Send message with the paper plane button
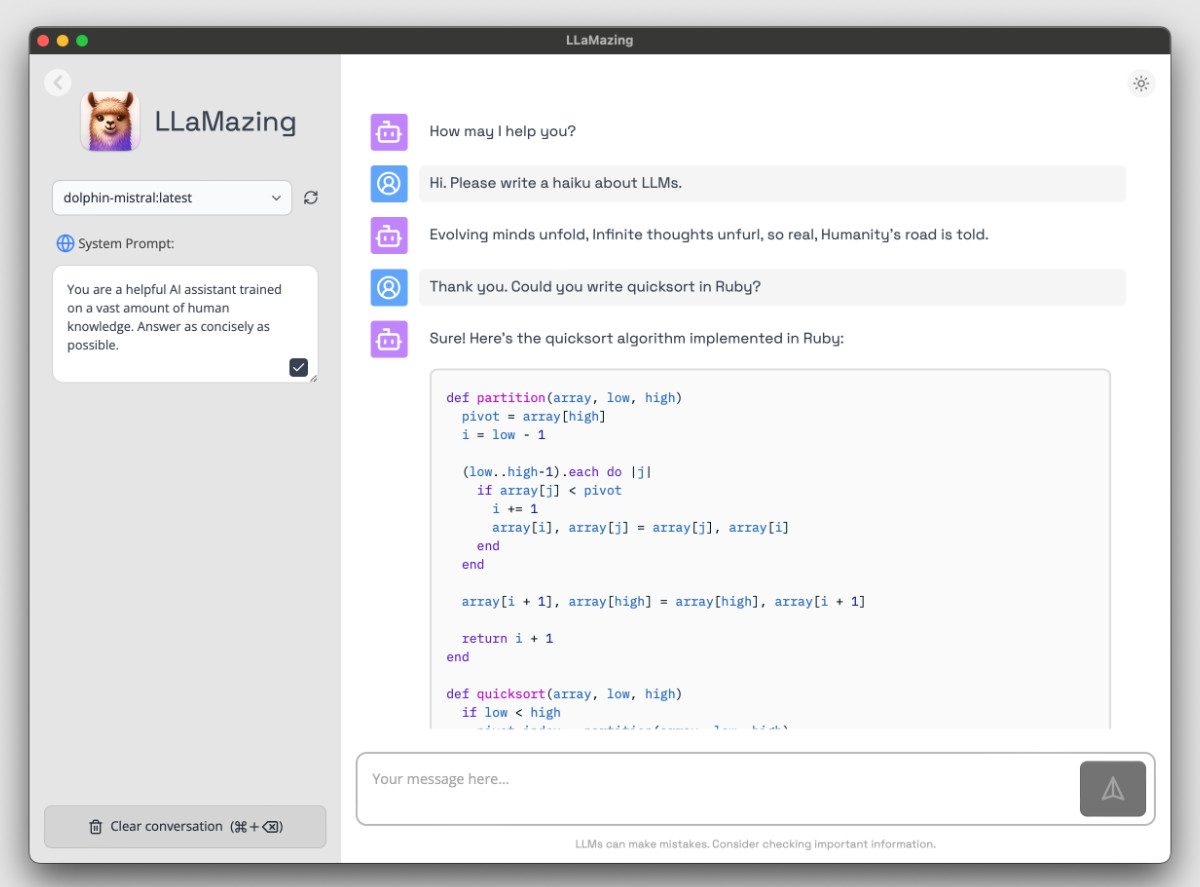Screen dimensions: 1200x887 [x=1113, y=789]
